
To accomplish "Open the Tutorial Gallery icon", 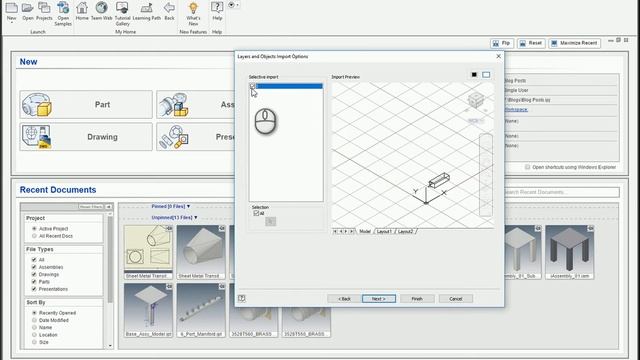I will 122,8.
